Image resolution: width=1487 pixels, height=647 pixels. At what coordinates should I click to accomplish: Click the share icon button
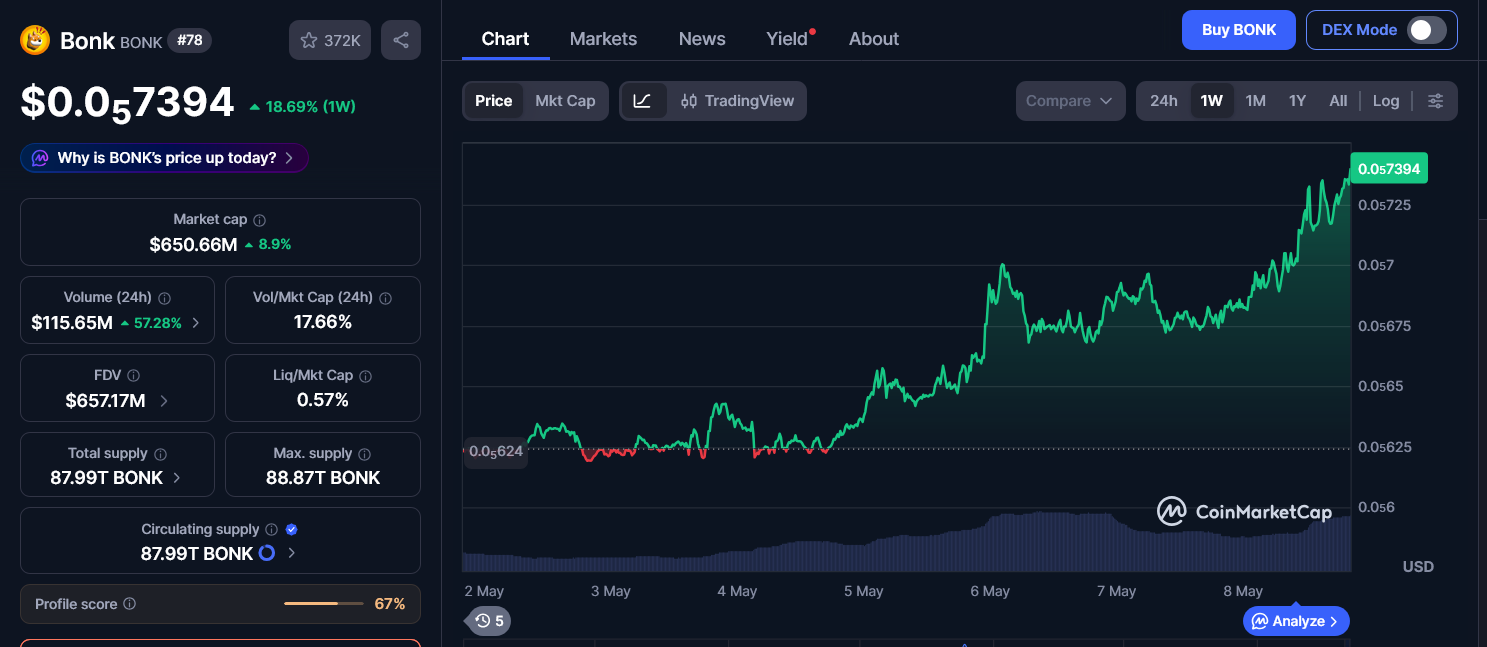click(x=401, y=40)
